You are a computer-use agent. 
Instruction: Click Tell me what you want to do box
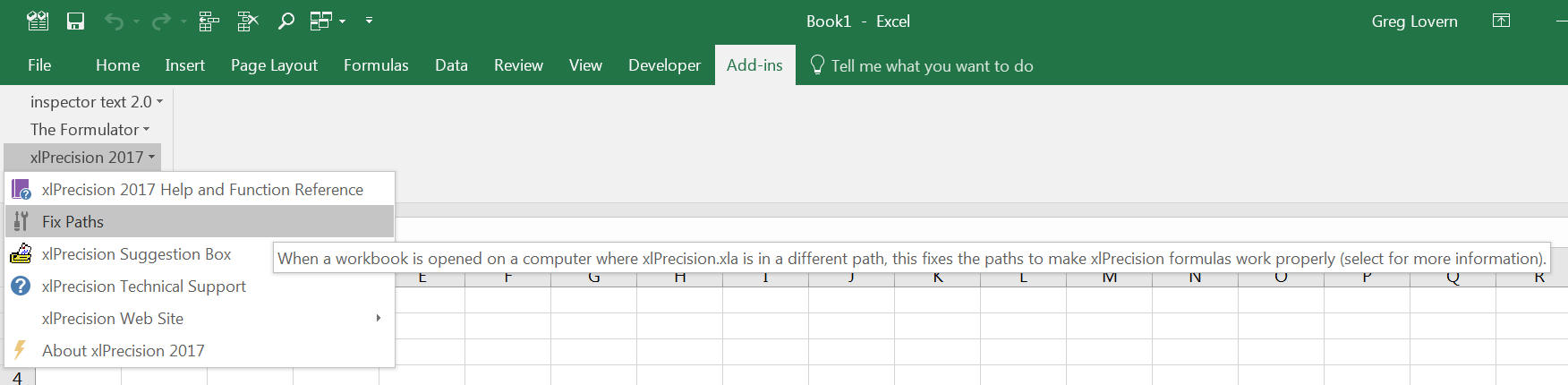coord(932,66)
